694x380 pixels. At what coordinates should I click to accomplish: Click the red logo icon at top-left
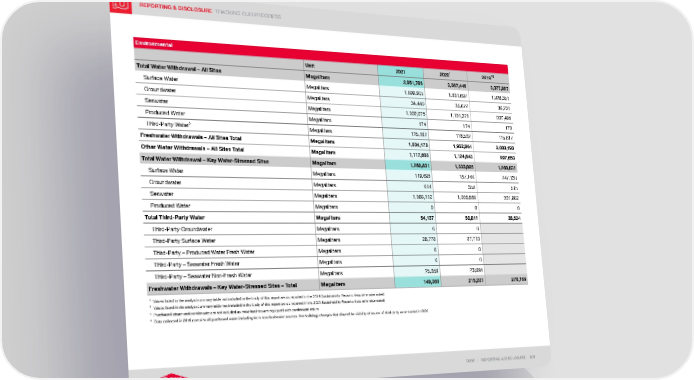tap(121, 7)
